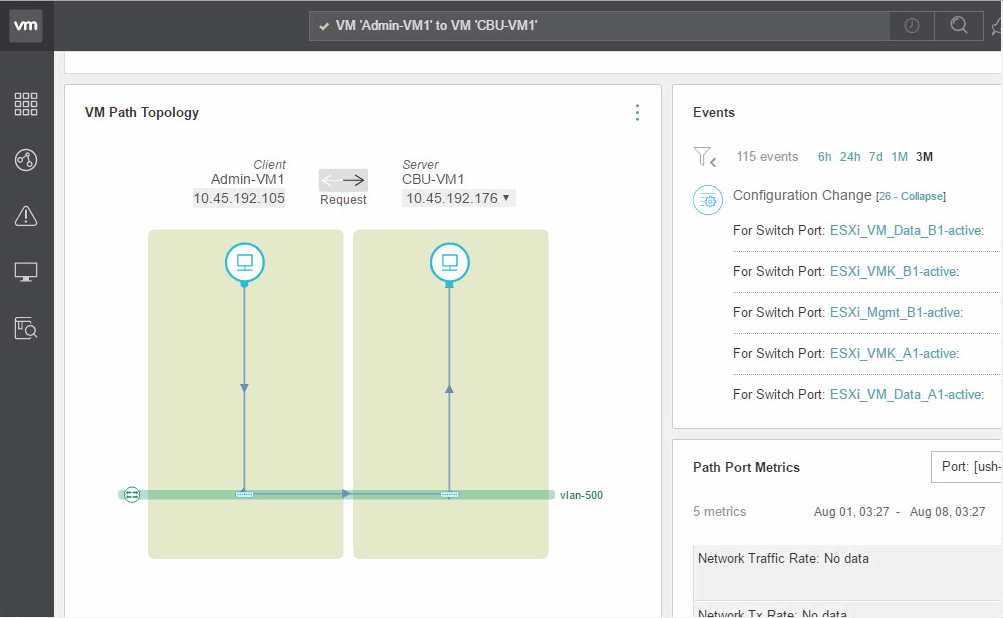
Task: Select the network topology icon in sidebar
Action: [26, 160]
